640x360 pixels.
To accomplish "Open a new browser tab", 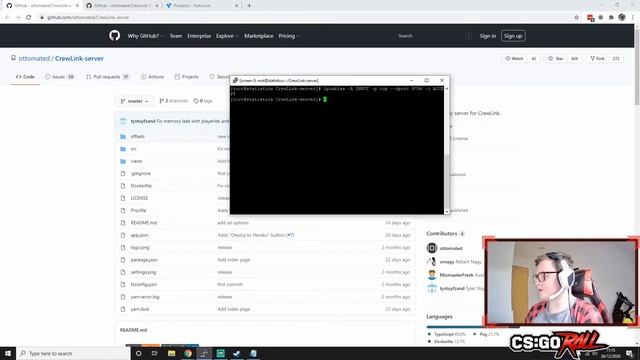I will click(x=249, y=6).
